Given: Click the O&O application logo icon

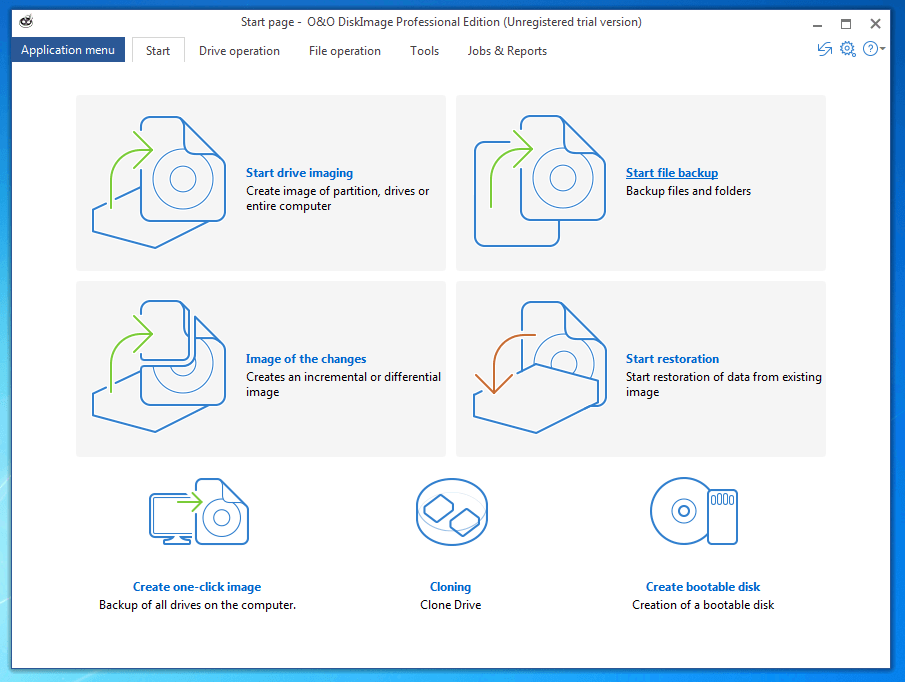Looking at the screenshot, I should coord(26,22).
